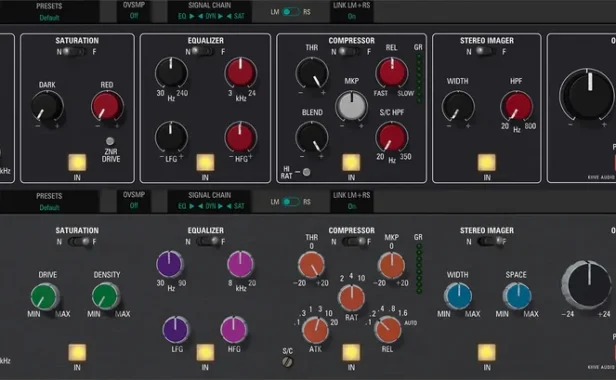This screenshot has width=616, height=380.
Task: Click the orange REL knob with AUTO
Action: pyautogui.click(x=387, y=329)
